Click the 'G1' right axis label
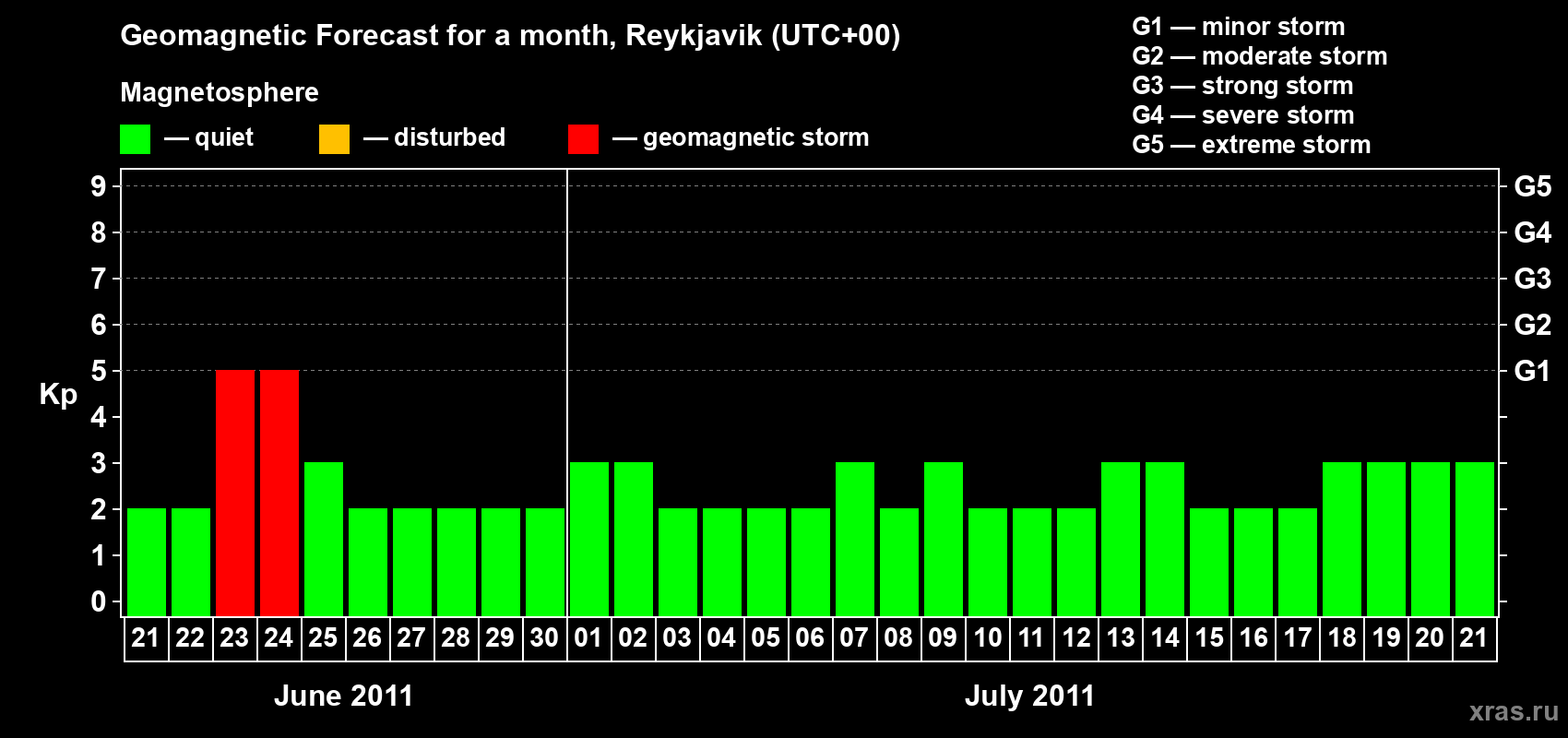The width and height of the screenshot is (1568, 738). (1532, 371)
